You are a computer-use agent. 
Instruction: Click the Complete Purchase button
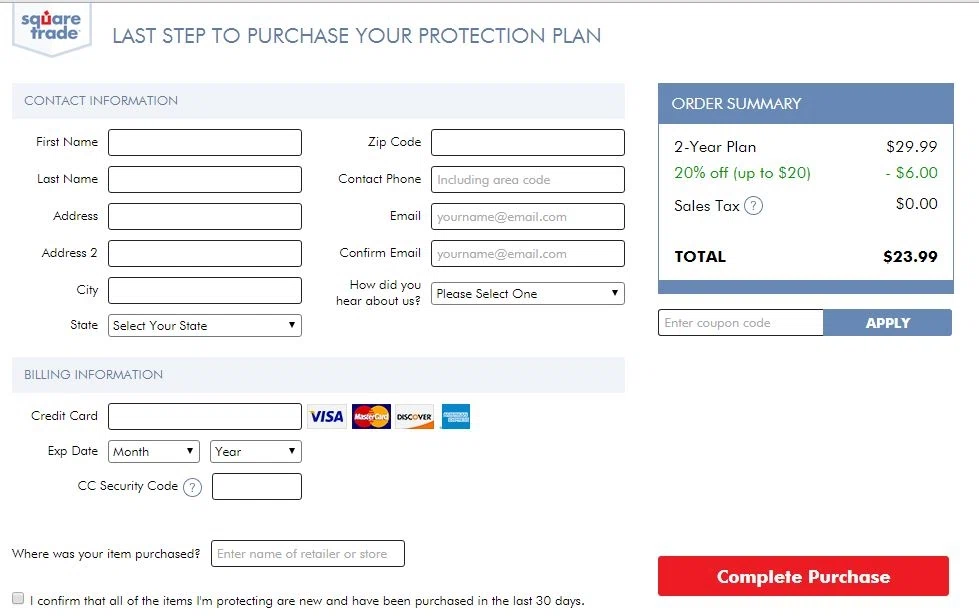(x=803, y=576)
